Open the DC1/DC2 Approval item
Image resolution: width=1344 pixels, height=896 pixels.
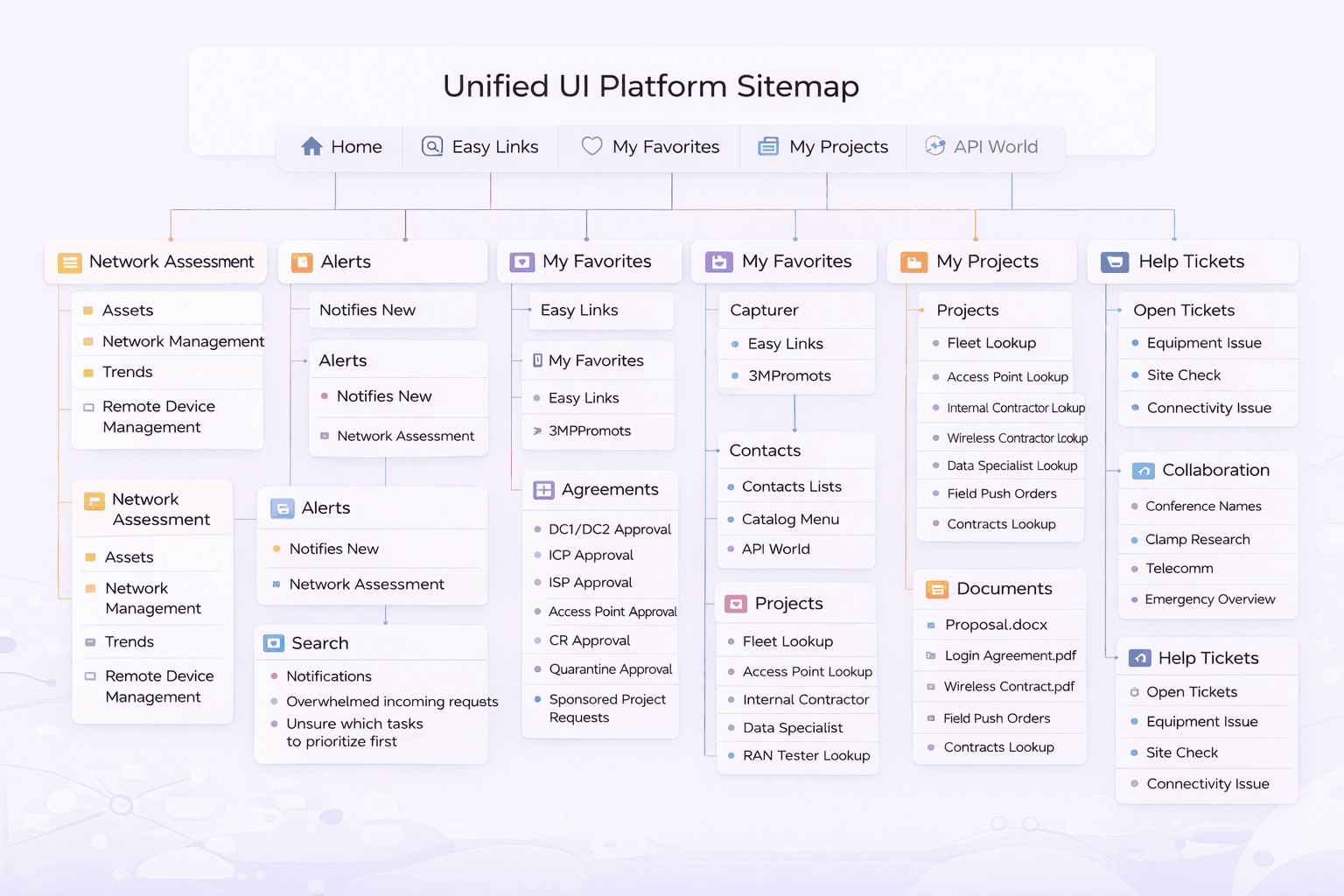tap(609, 529)
